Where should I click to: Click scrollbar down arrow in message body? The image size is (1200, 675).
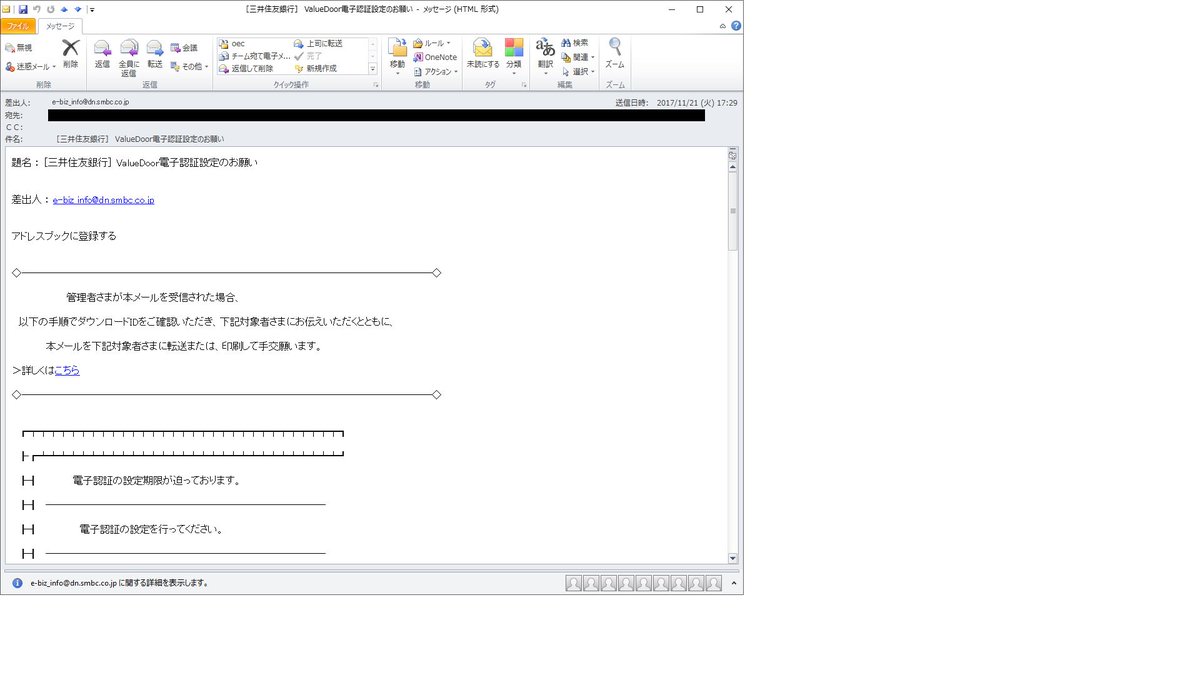point(733,558)
